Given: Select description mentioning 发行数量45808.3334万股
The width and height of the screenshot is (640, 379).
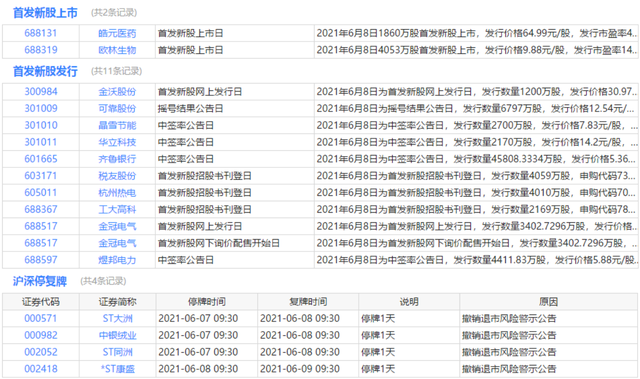Looking at the screenshot, I should tap(476, 159).
